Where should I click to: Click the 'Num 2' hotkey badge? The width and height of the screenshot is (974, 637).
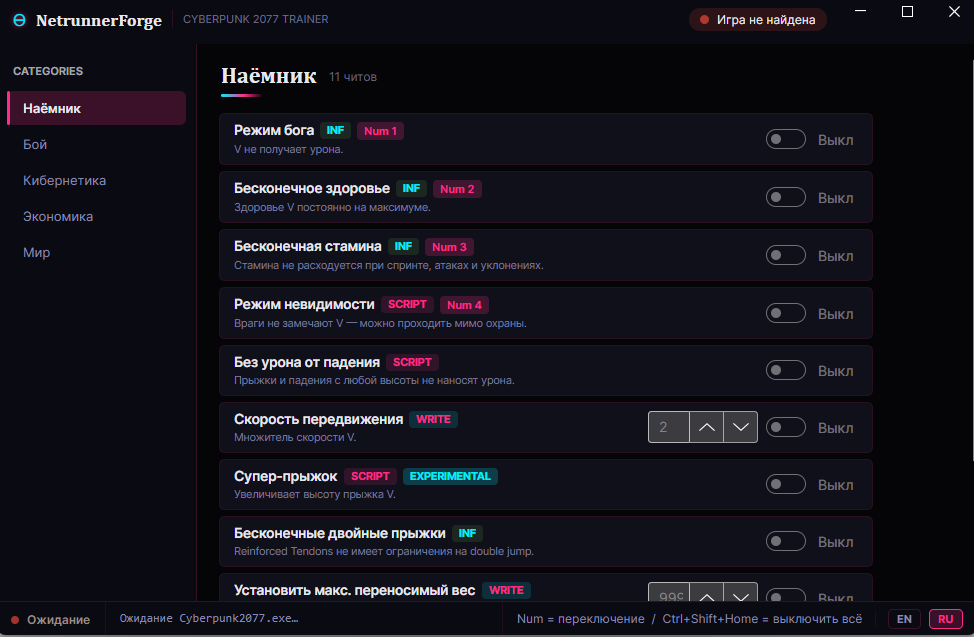[x=457, y=189]
